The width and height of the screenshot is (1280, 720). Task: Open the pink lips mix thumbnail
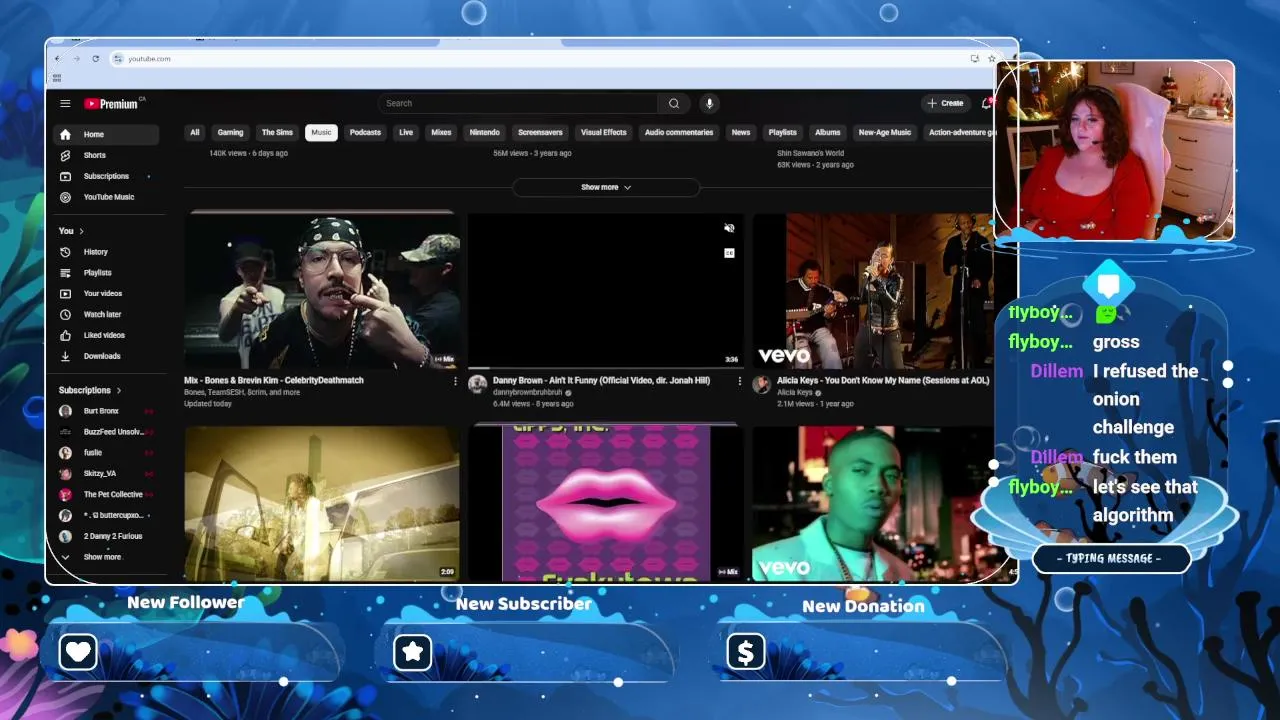pyautogui.click(x=606, y=503)
